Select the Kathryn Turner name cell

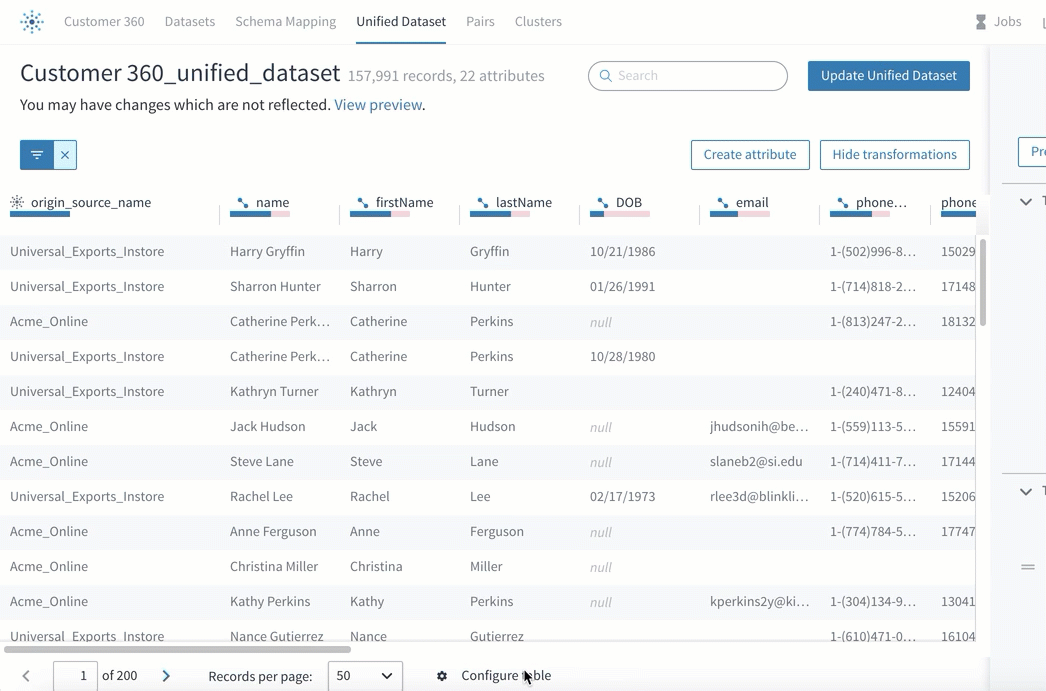click(274, 392)
